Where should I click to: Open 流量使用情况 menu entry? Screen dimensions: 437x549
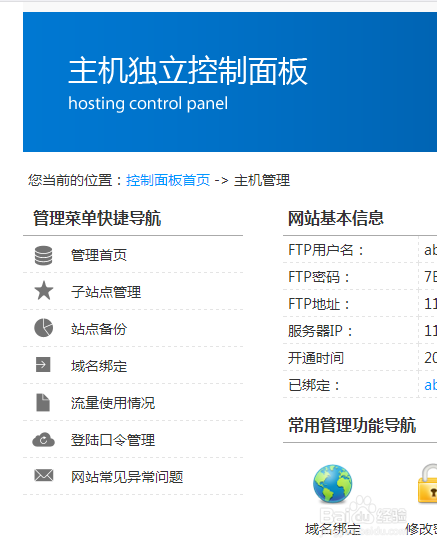pos(113,403)
